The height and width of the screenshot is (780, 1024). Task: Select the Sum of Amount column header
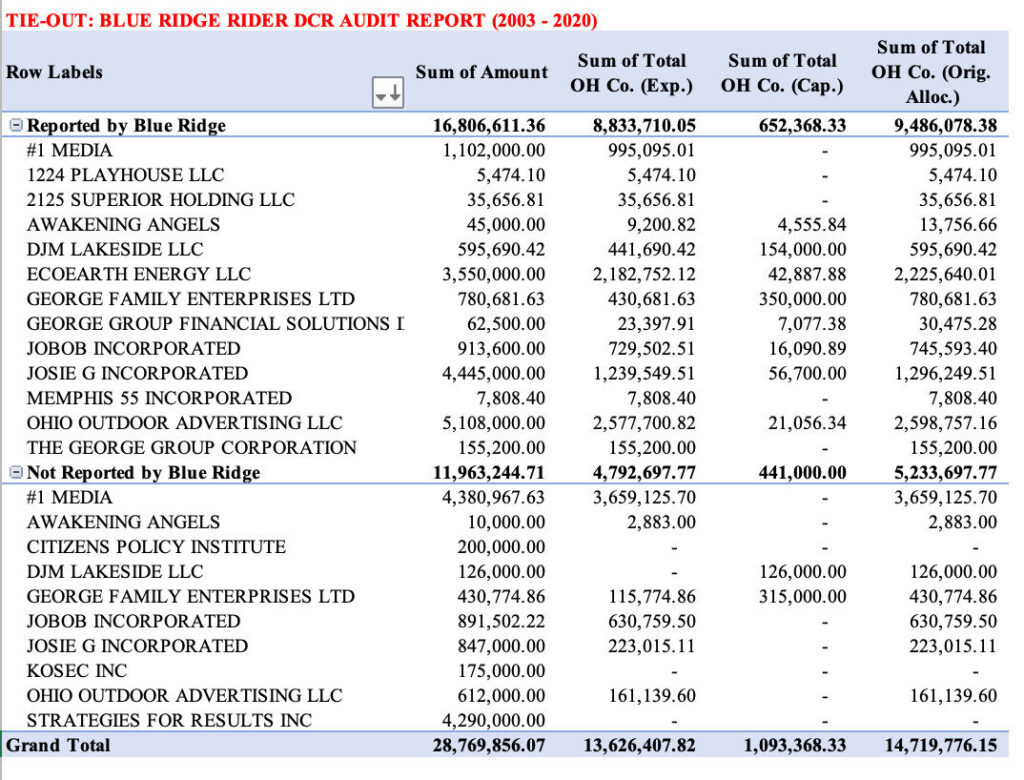pyautogui.click(x=482, y=72)
